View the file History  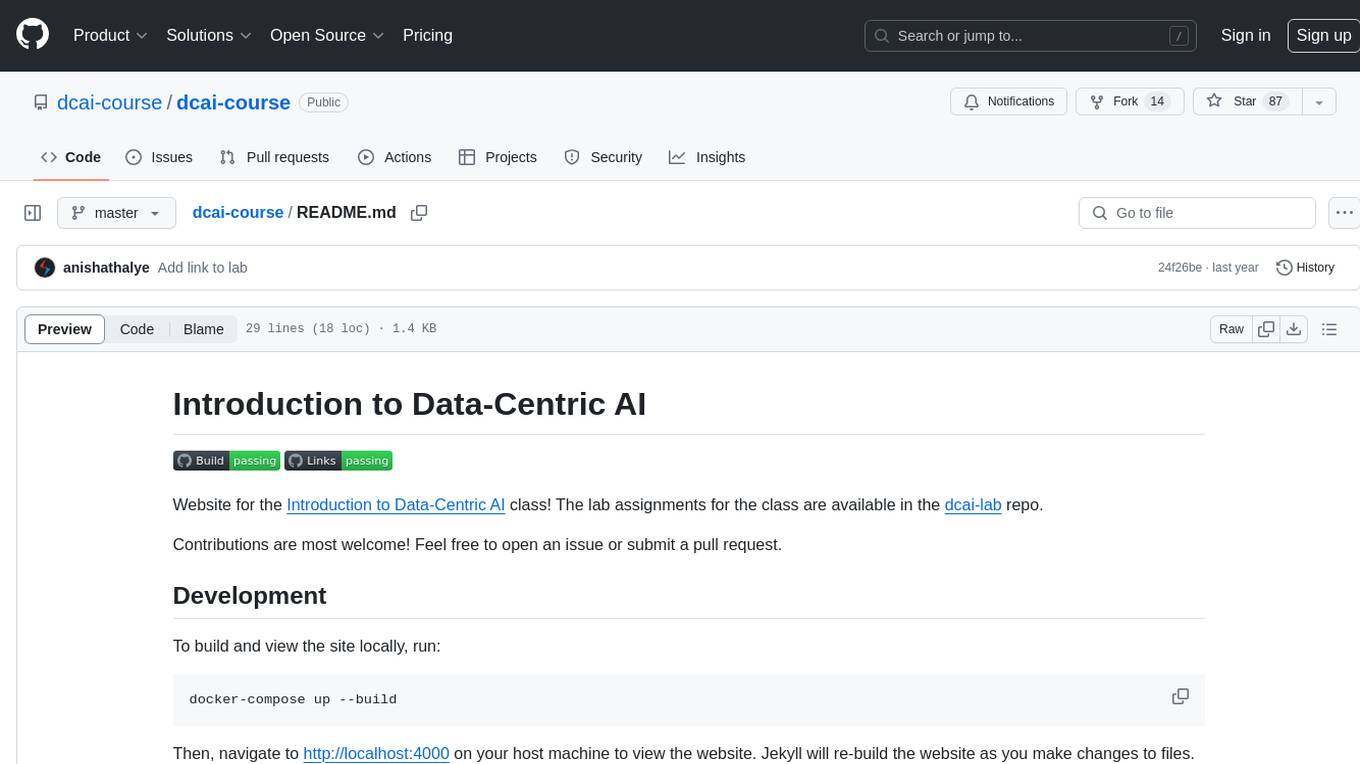pyautogui.click(x=1306, y=268)
